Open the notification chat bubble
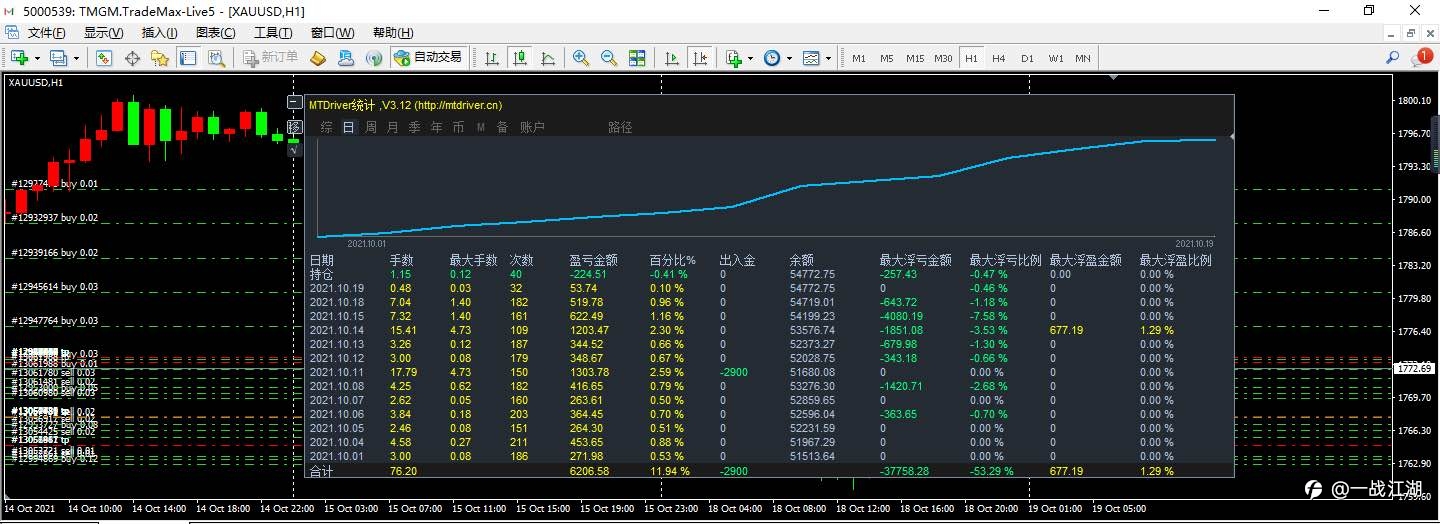 (1423, 58)
